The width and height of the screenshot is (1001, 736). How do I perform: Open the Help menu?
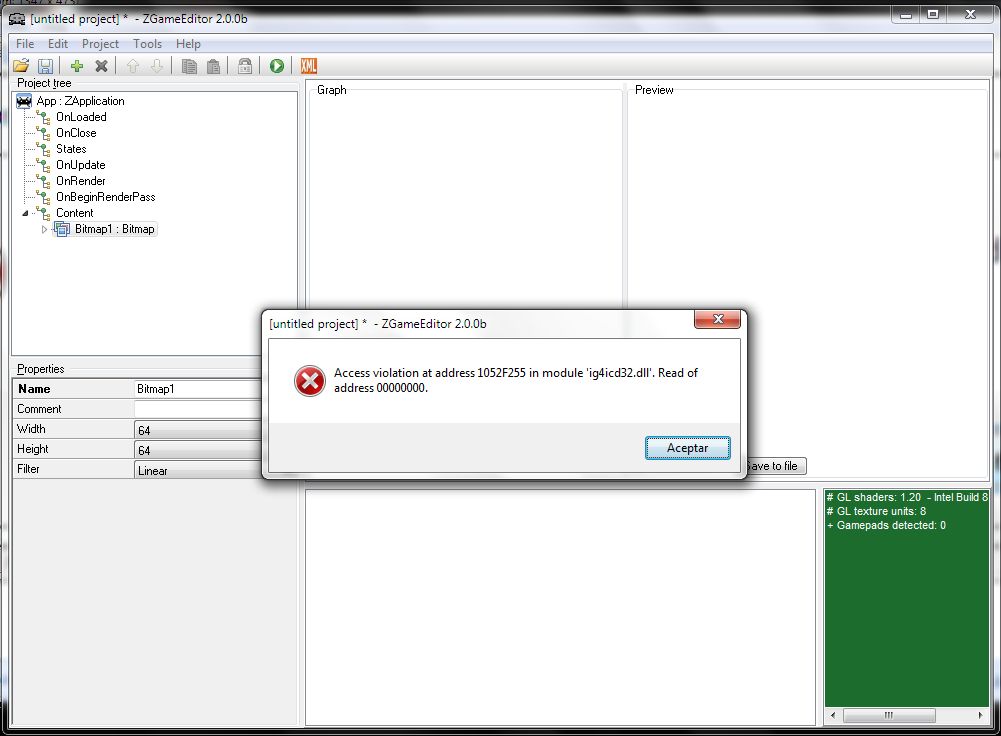pyautogui.click(x=188, y=43)
